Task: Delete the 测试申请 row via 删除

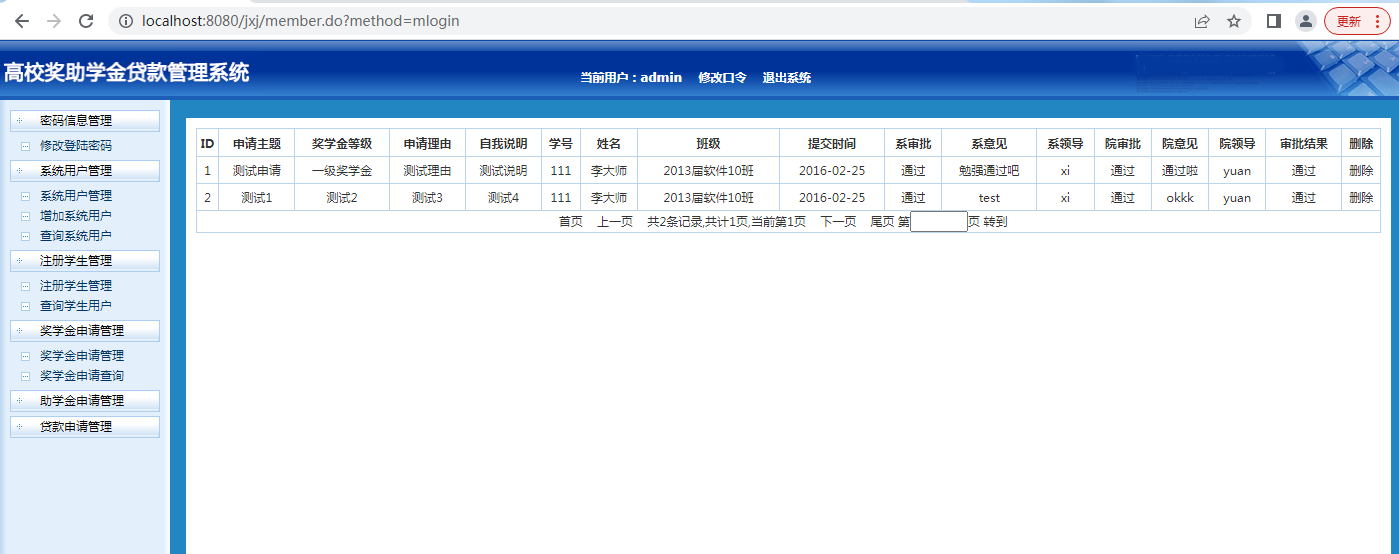Action: click(1360, 171)
